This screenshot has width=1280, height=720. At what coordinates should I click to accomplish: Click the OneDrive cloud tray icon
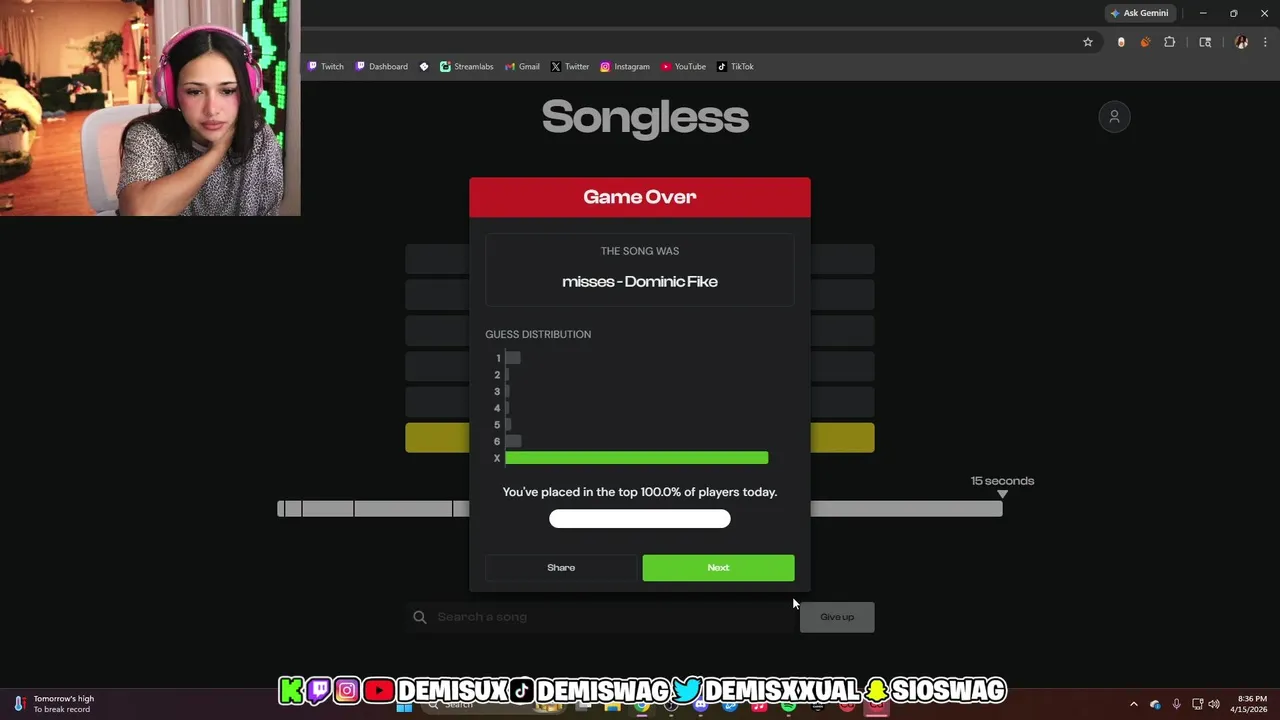[x=1155, y=704]
